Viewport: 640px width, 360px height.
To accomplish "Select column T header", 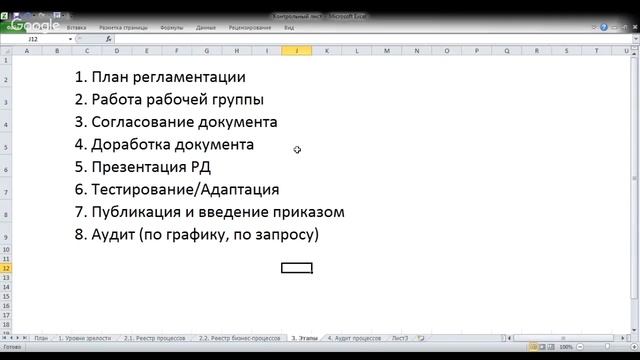I will click(x=597, y=51).
